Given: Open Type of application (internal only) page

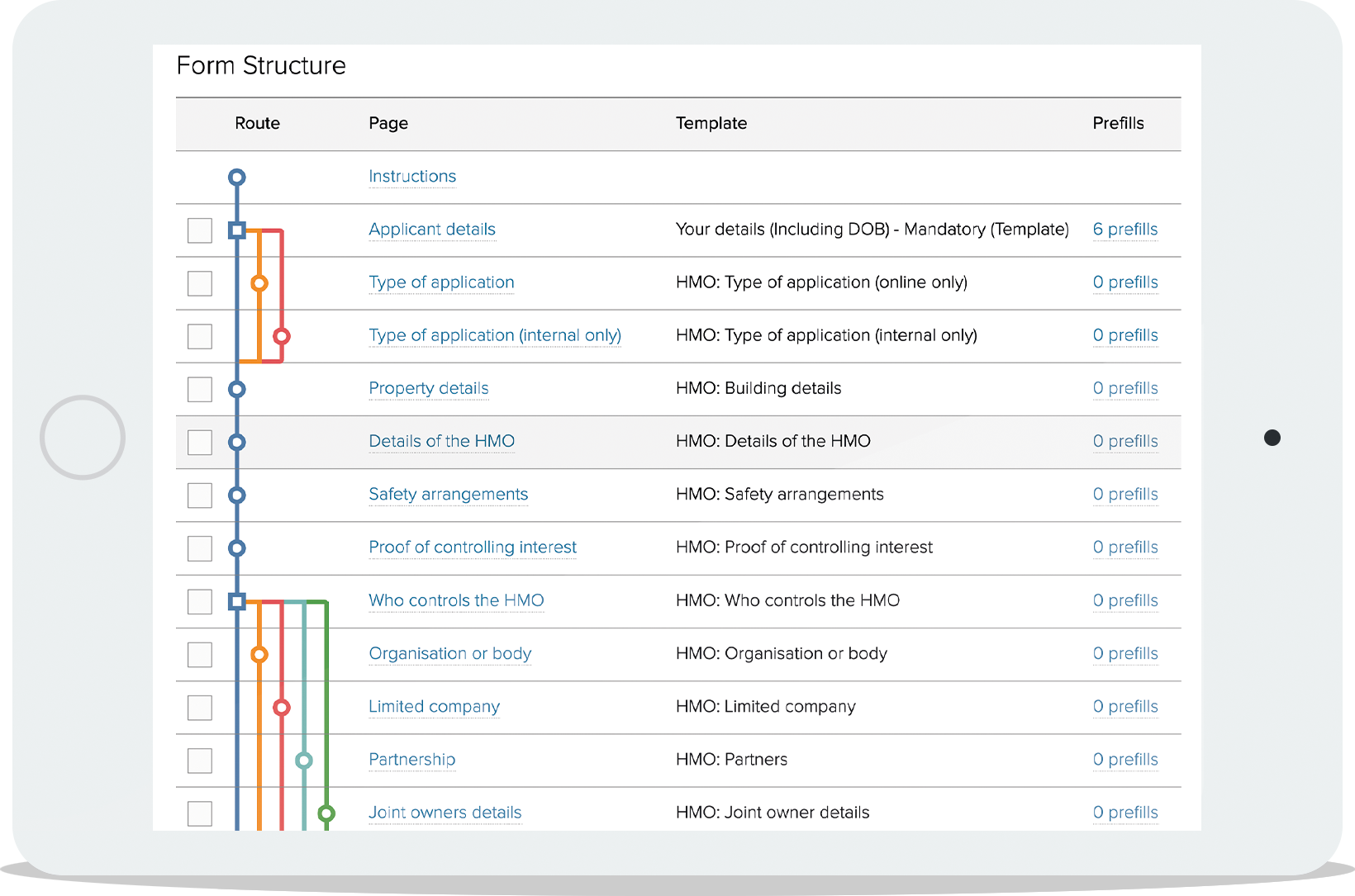Looking at the screenshot, I should [x=495, y=335].
